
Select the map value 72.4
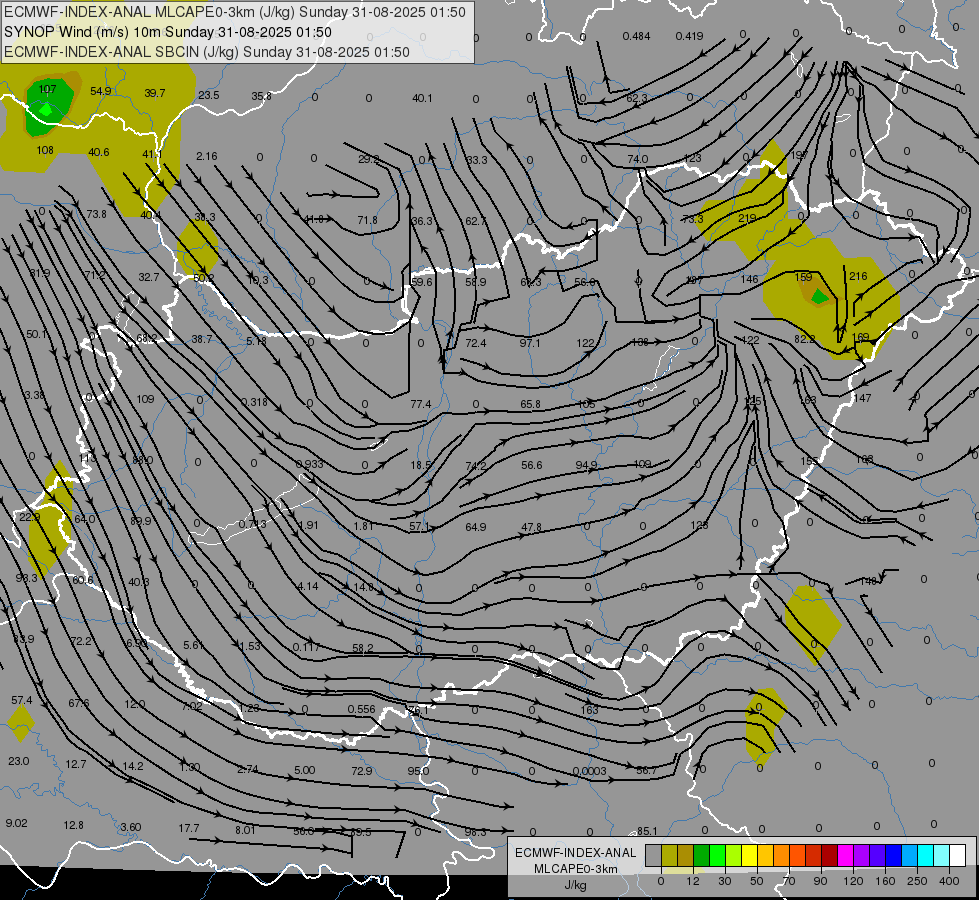point(476,343)
